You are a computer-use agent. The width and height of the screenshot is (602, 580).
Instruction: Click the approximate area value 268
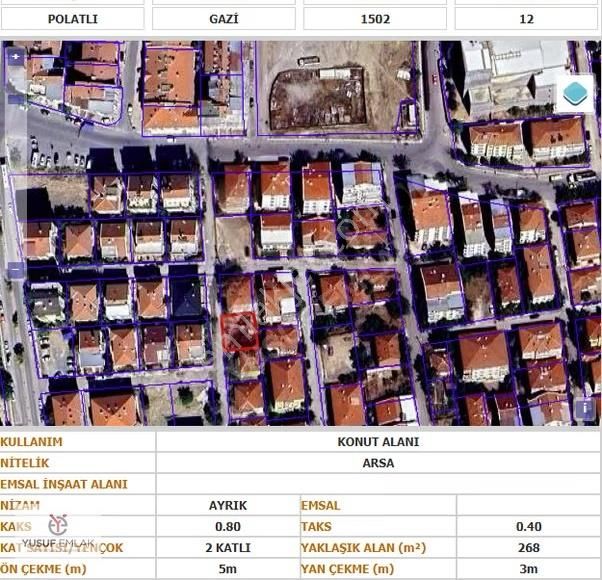coord(528,548)
